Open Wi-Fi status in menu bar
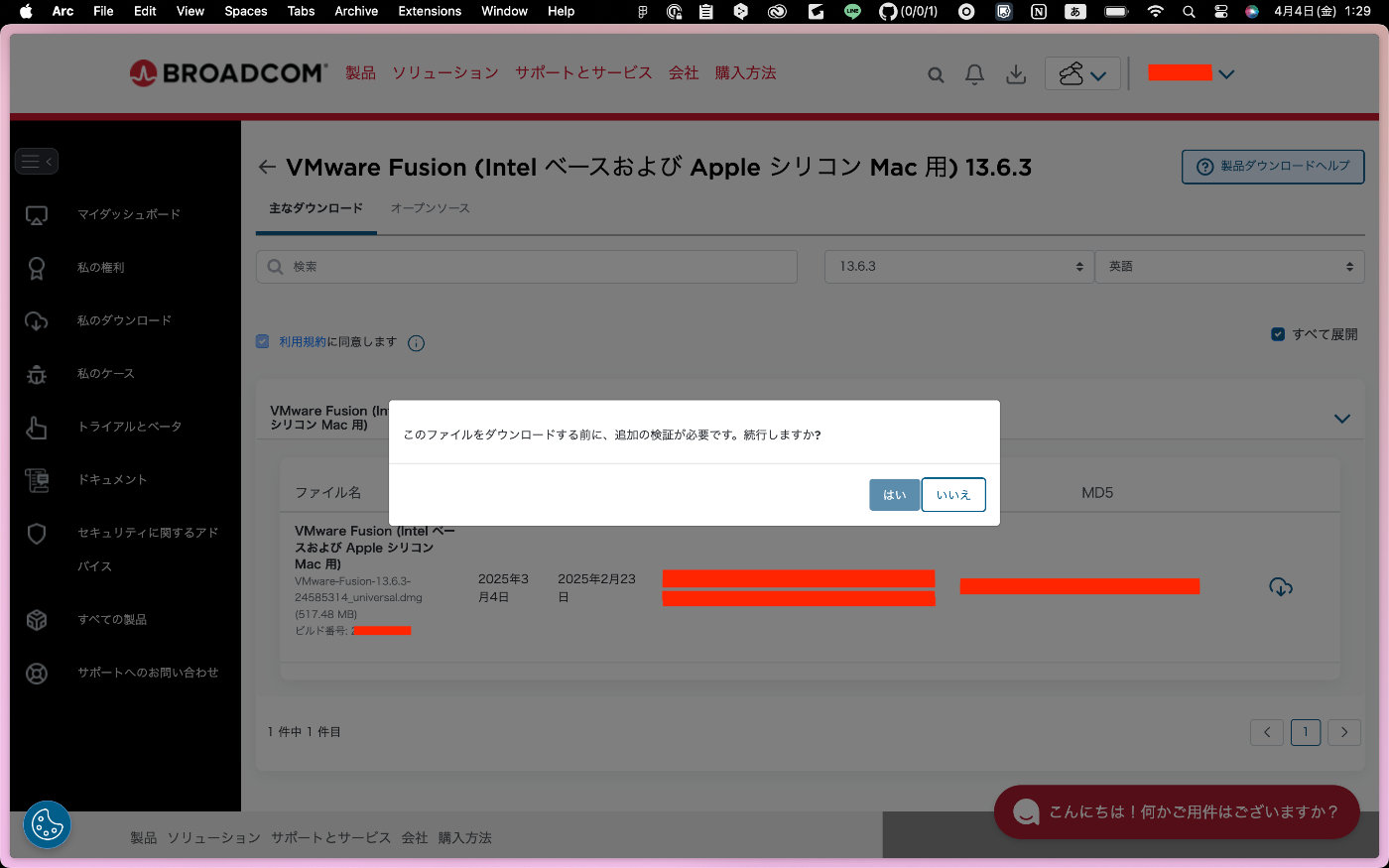This screenshot has height=868, width=1389. point(1155,12)
